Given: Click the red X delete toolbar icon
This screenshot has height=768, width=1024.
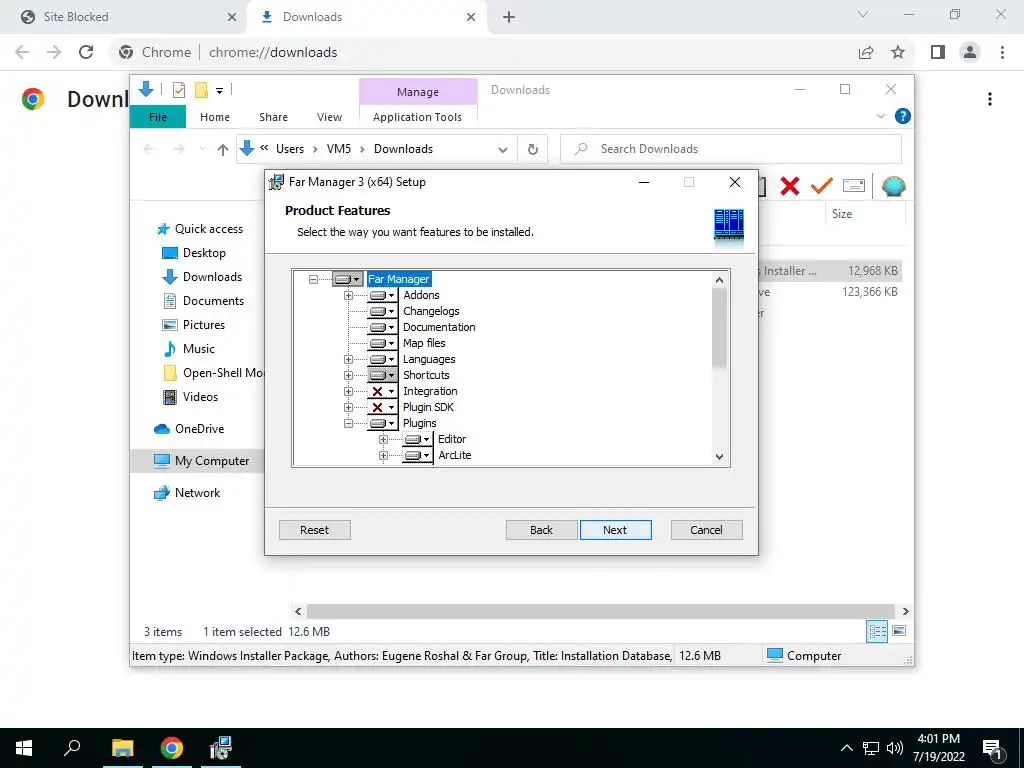Looking at the screenshot, I should click(790, 186).
